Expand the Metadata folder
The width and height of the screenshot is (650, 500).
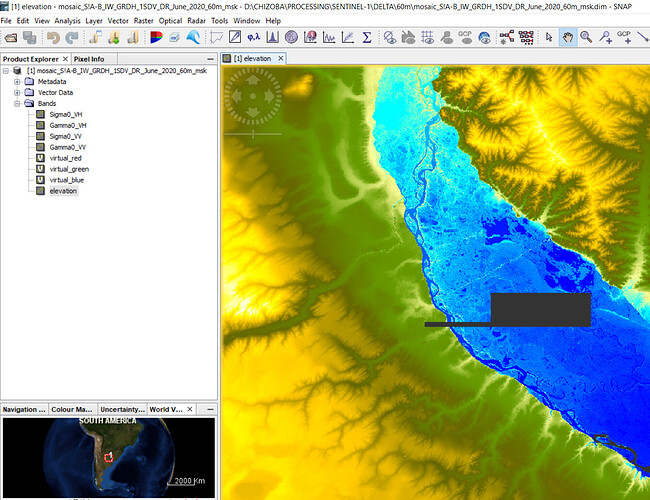tap(17, 82)
